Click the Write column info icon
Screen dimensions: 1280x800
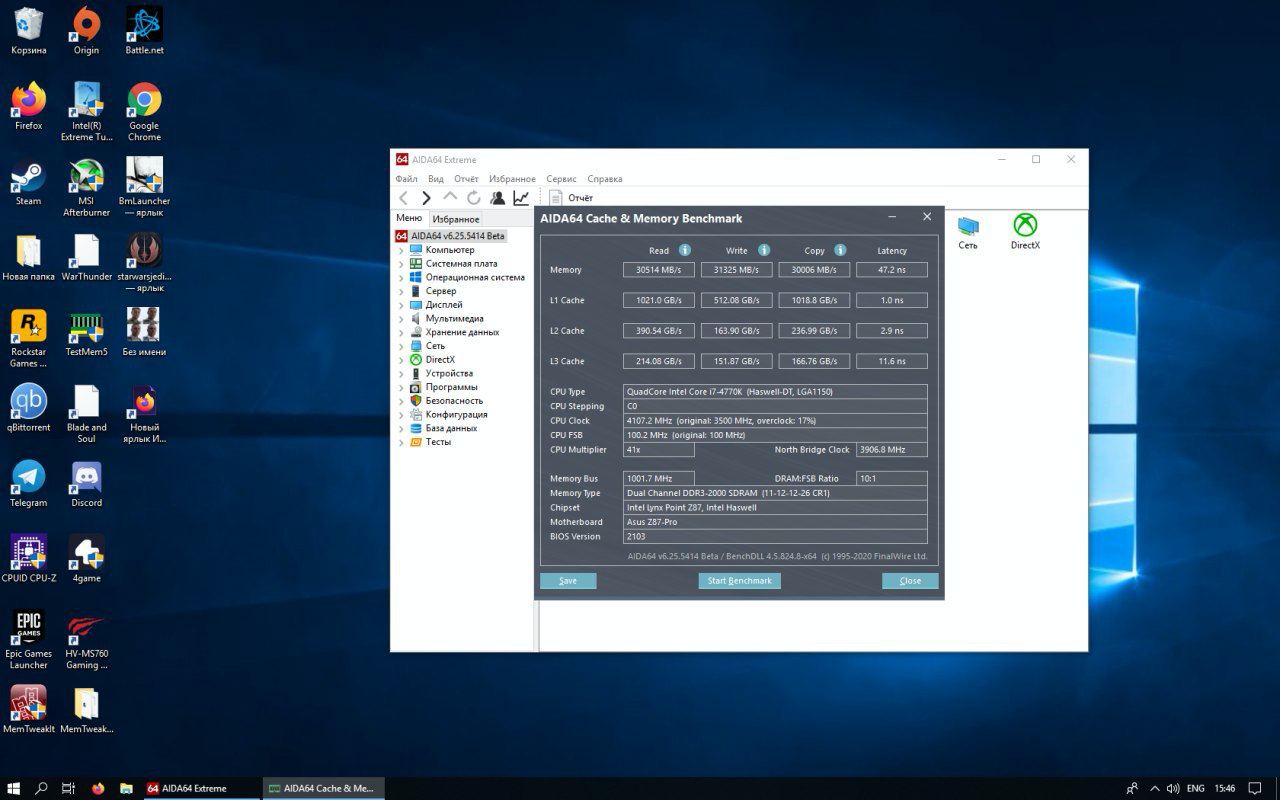pos(764,250)
